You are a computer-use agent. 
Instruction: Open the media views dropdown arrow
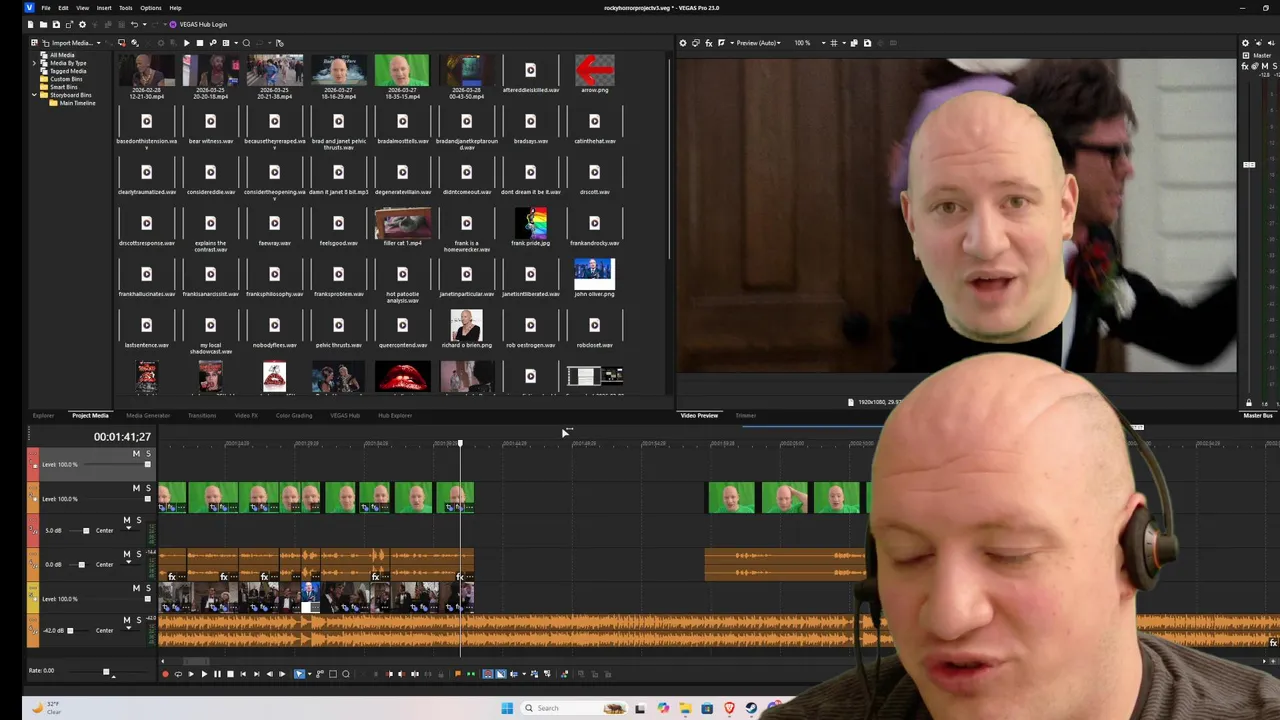tap(236, 43)
